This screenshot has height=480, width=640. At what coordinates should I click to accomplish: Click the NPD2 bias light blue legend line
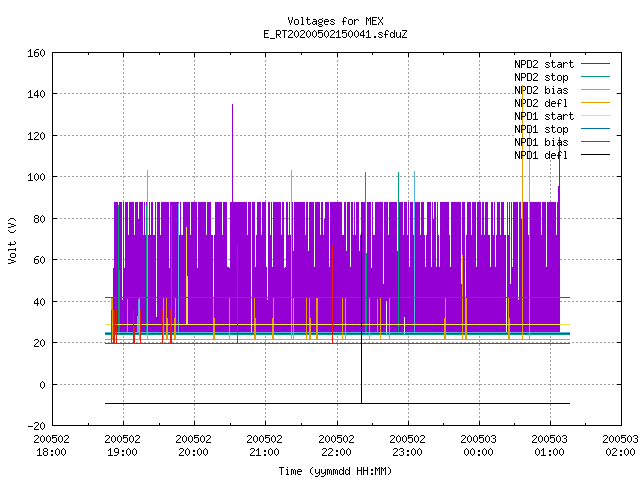pyautogui.click(x=595, y=90)
